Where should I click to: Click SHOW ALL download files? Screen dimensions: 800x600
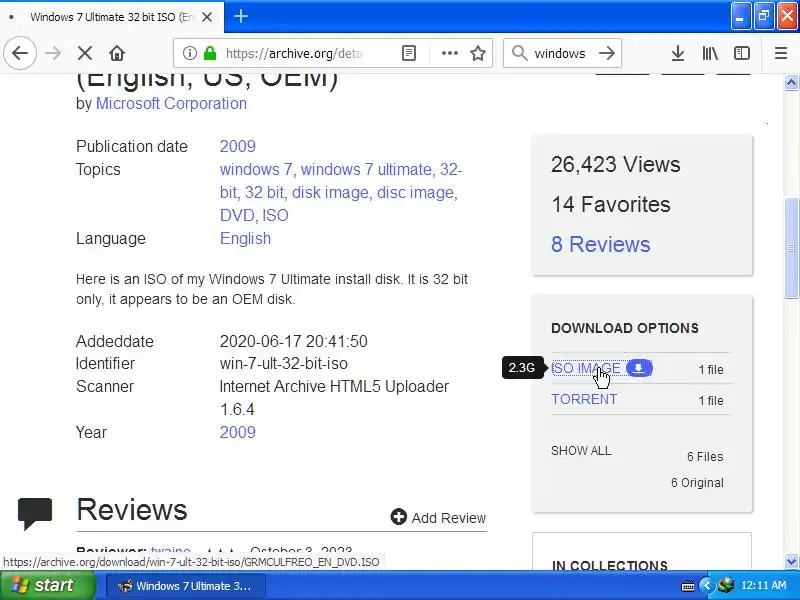click(581, 451)
